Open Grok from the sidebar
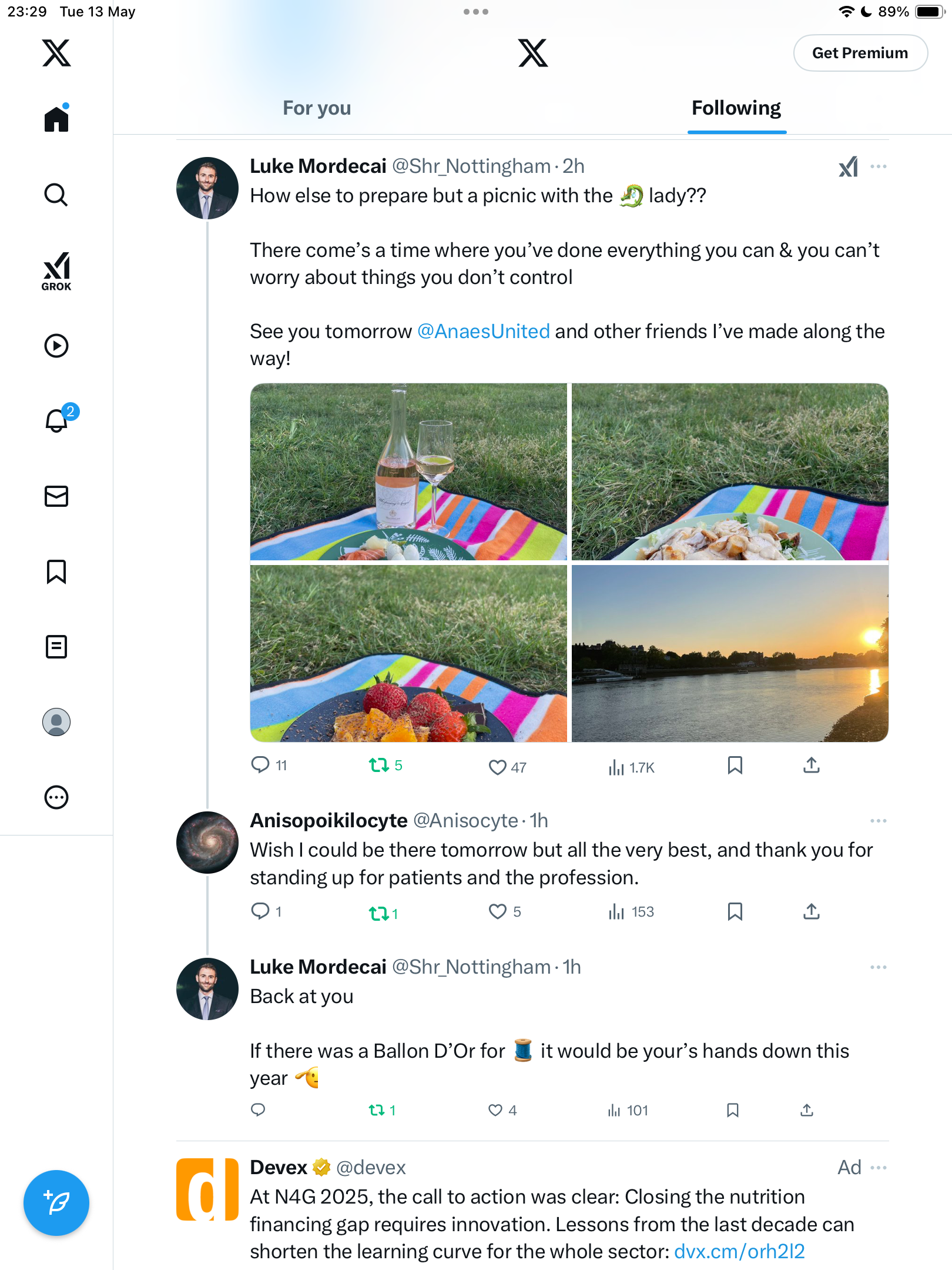This screenshot has width=952, height=1270. click(x=56, y=271)
